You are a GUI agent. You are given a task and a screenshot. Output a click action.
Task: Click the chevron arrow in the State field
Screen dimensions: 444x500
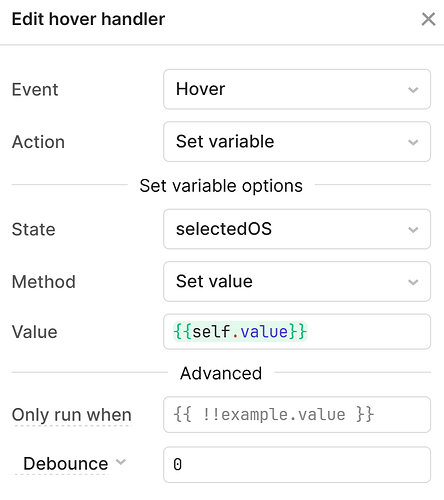point(413,230)
